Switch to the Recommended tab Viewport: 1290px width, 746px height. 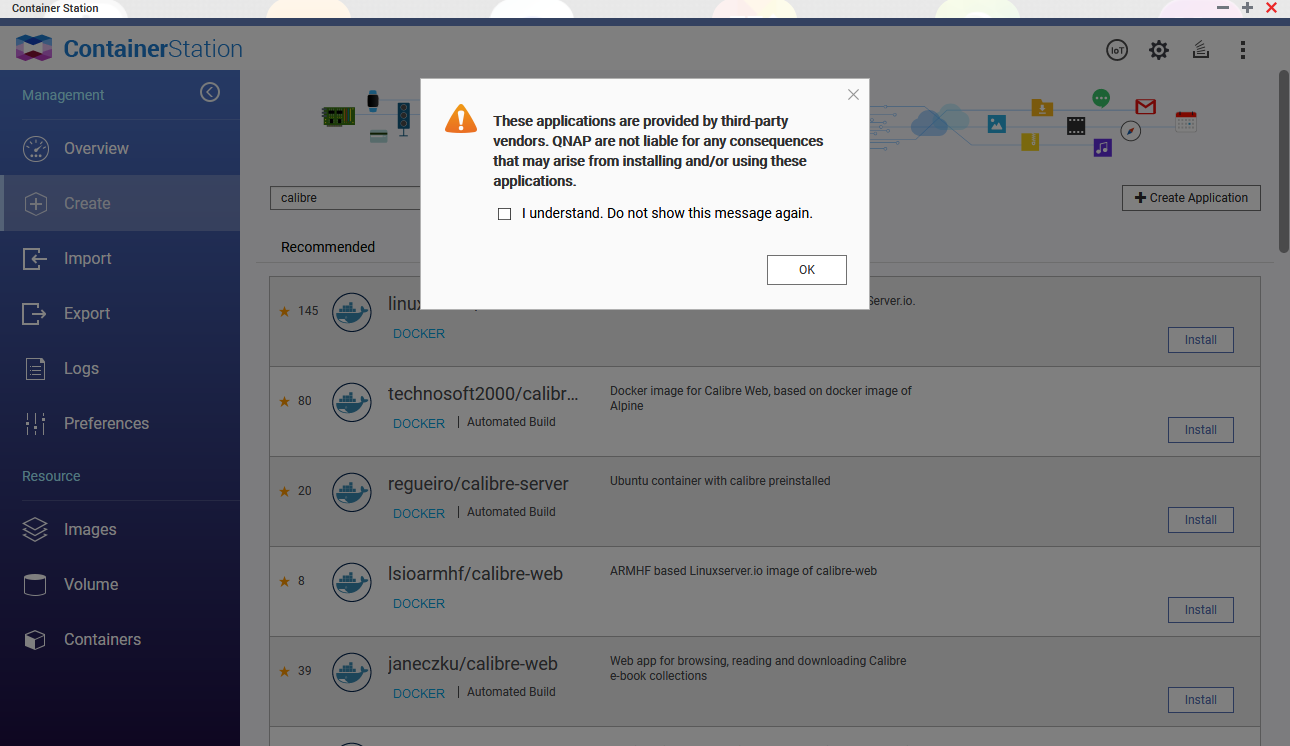tap(328, 247)
